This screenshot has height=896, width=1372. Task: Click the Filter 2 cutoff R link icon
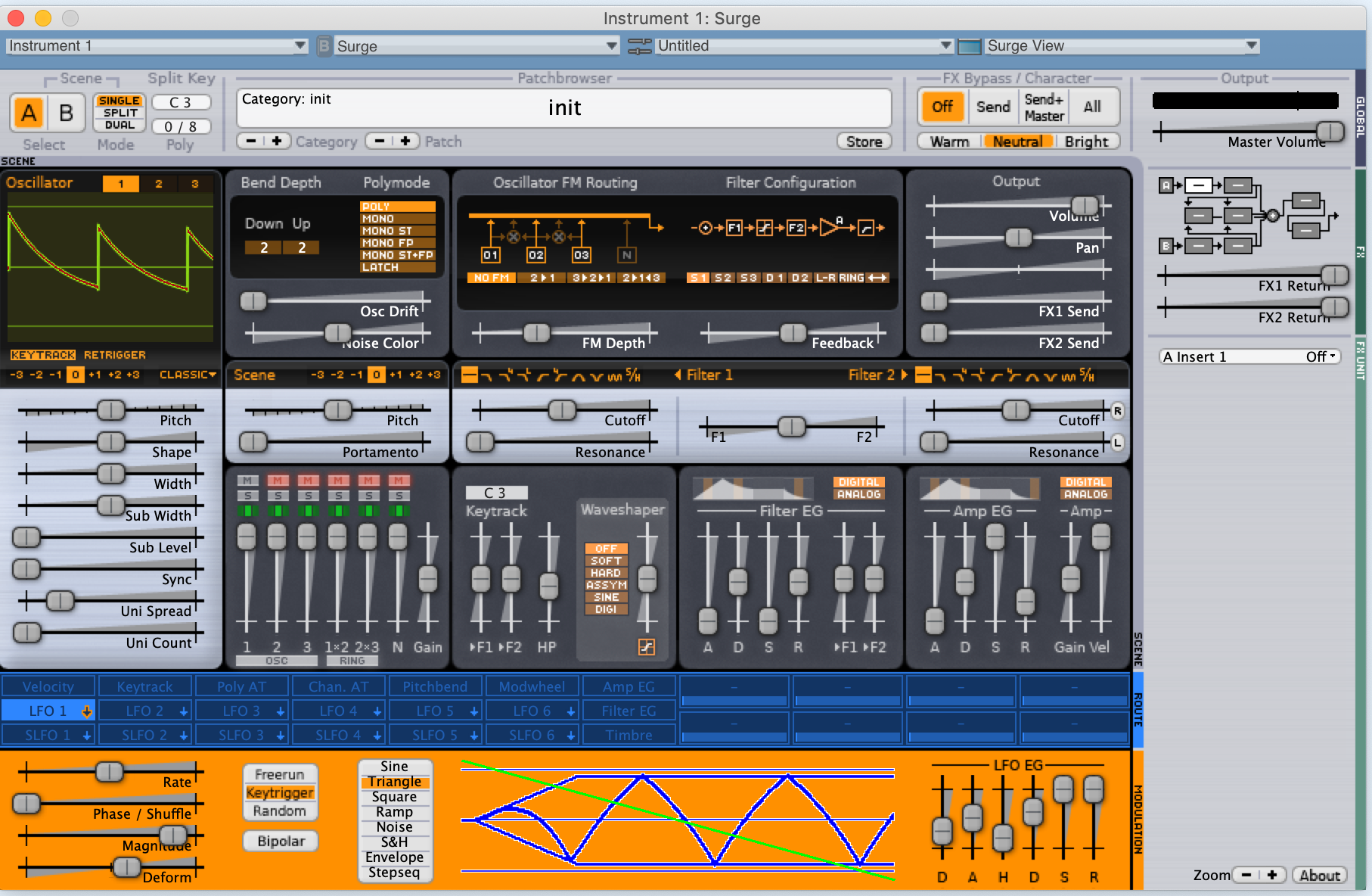1117,411
